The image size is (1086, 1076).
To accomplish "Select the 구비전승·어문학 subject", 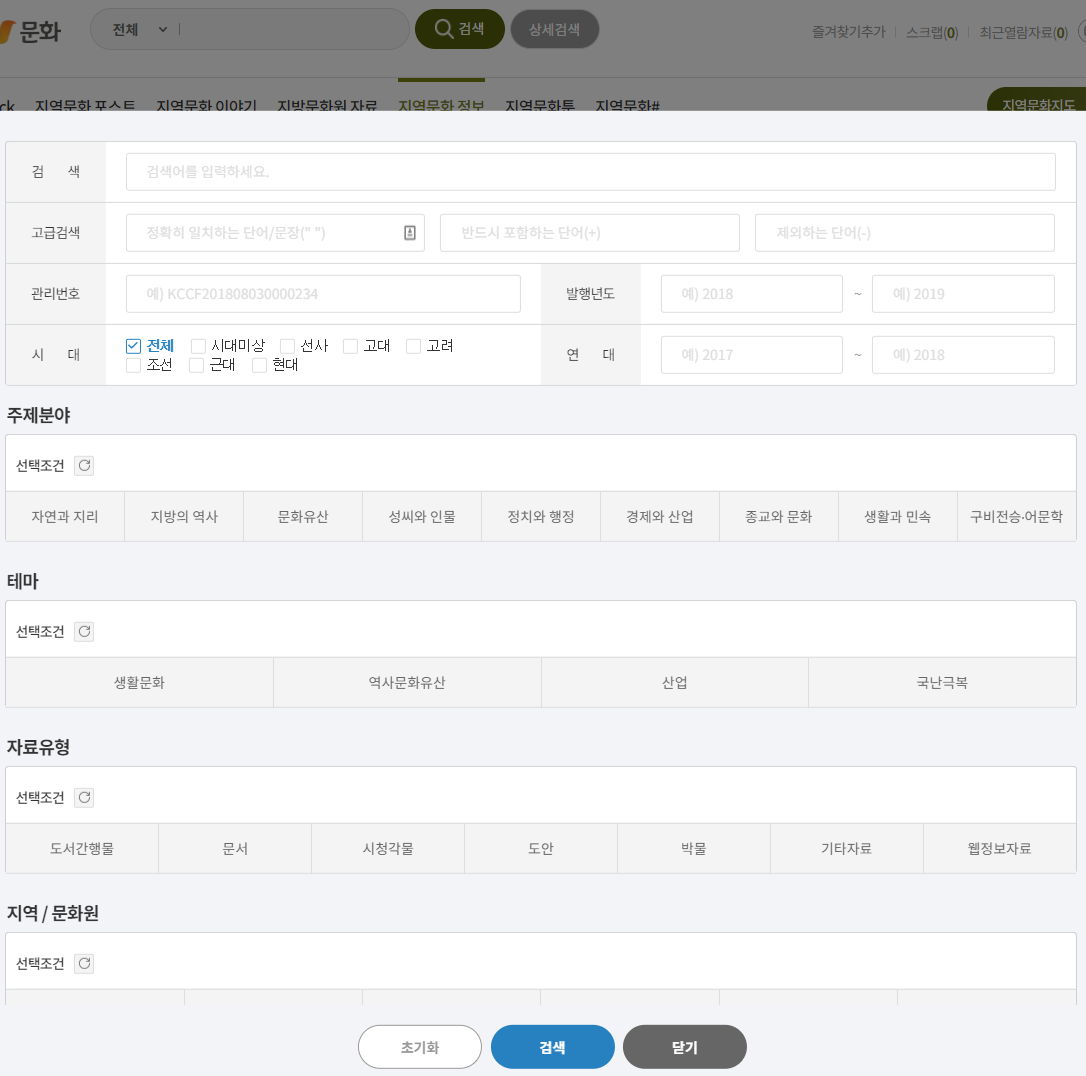I will (x=1017, y=517).
